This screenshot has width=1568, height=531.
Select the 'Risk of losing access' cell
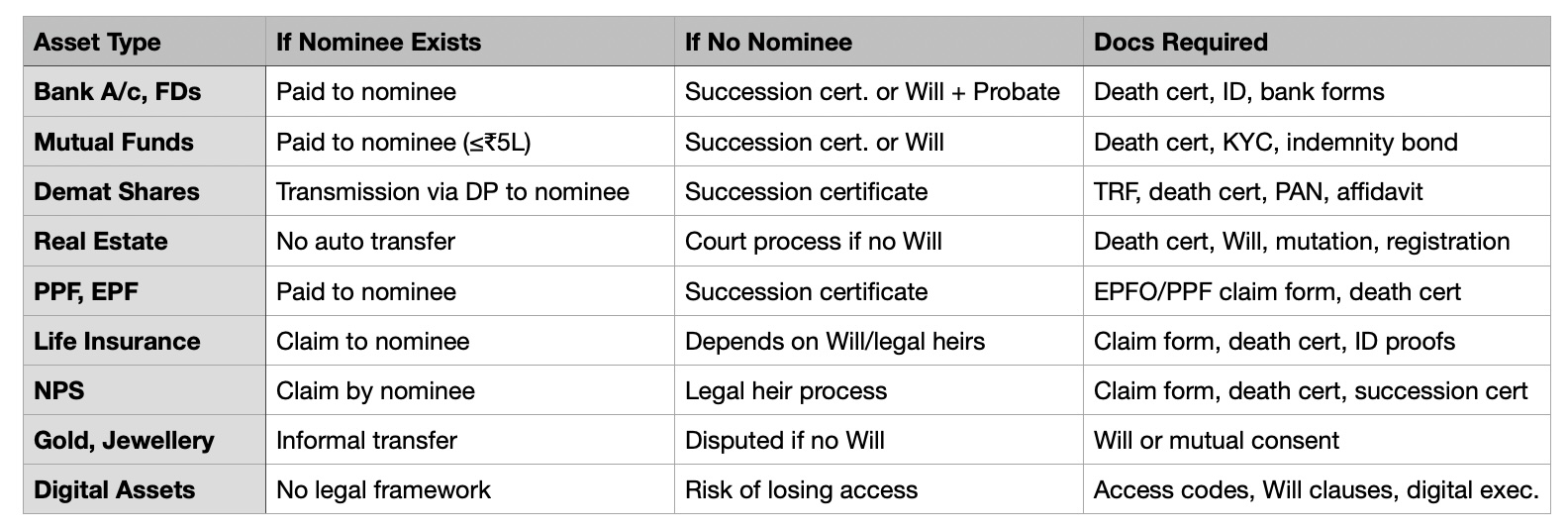(879, 489)
